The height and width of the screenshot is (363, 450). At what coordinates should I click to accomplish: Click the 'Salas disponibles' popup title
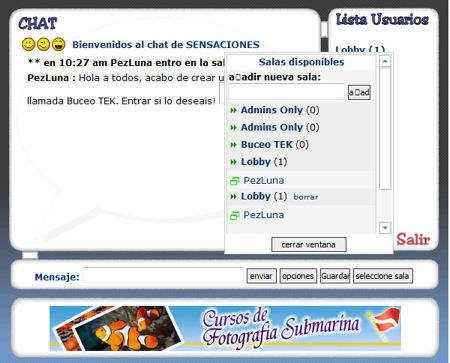pos(301,62)
